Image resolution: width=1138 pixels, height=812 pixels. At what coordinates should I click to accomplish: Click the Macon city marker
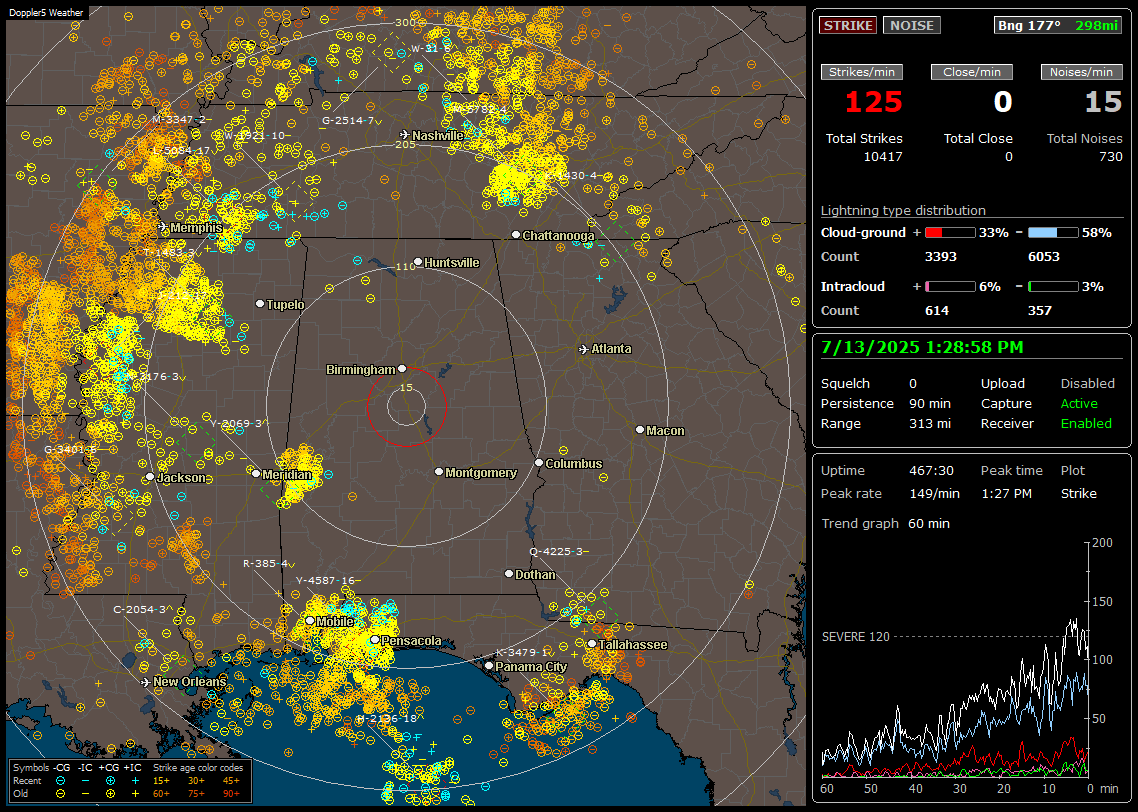(639, 430)
